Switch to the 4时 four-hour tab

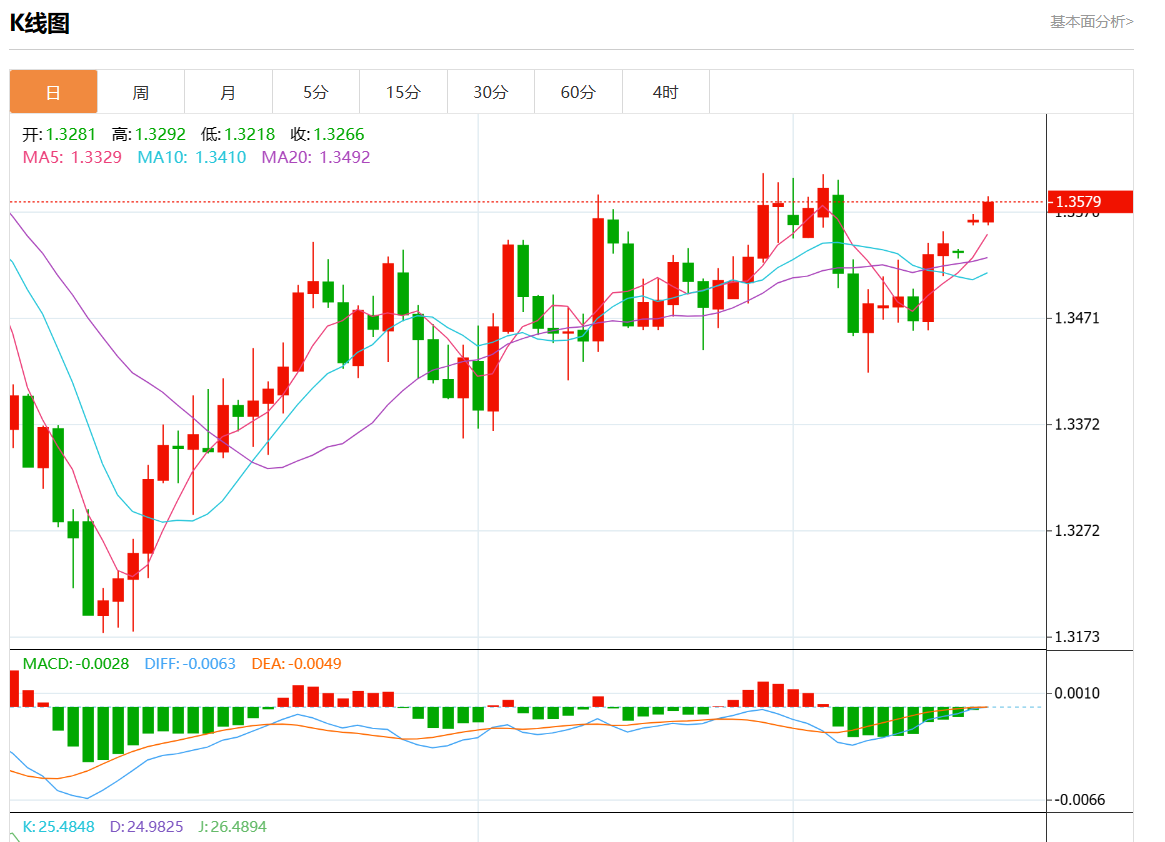[665, 92]
